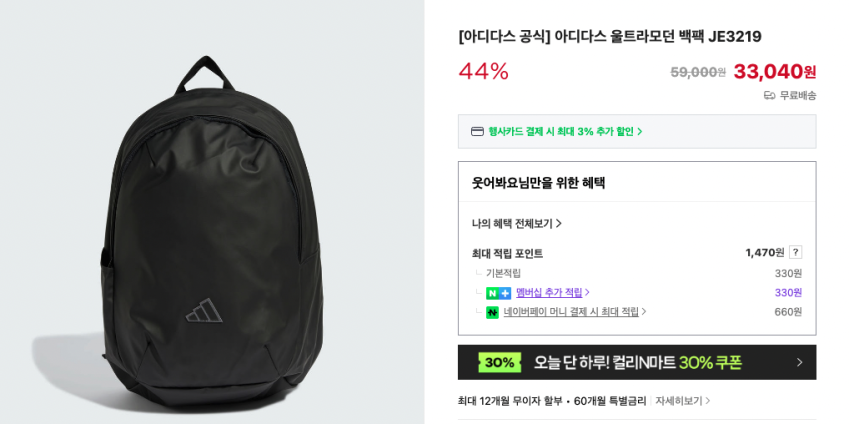Click the Kurly N Mart 30% coupon banner
Screen dimensions: 849x424
637,362
